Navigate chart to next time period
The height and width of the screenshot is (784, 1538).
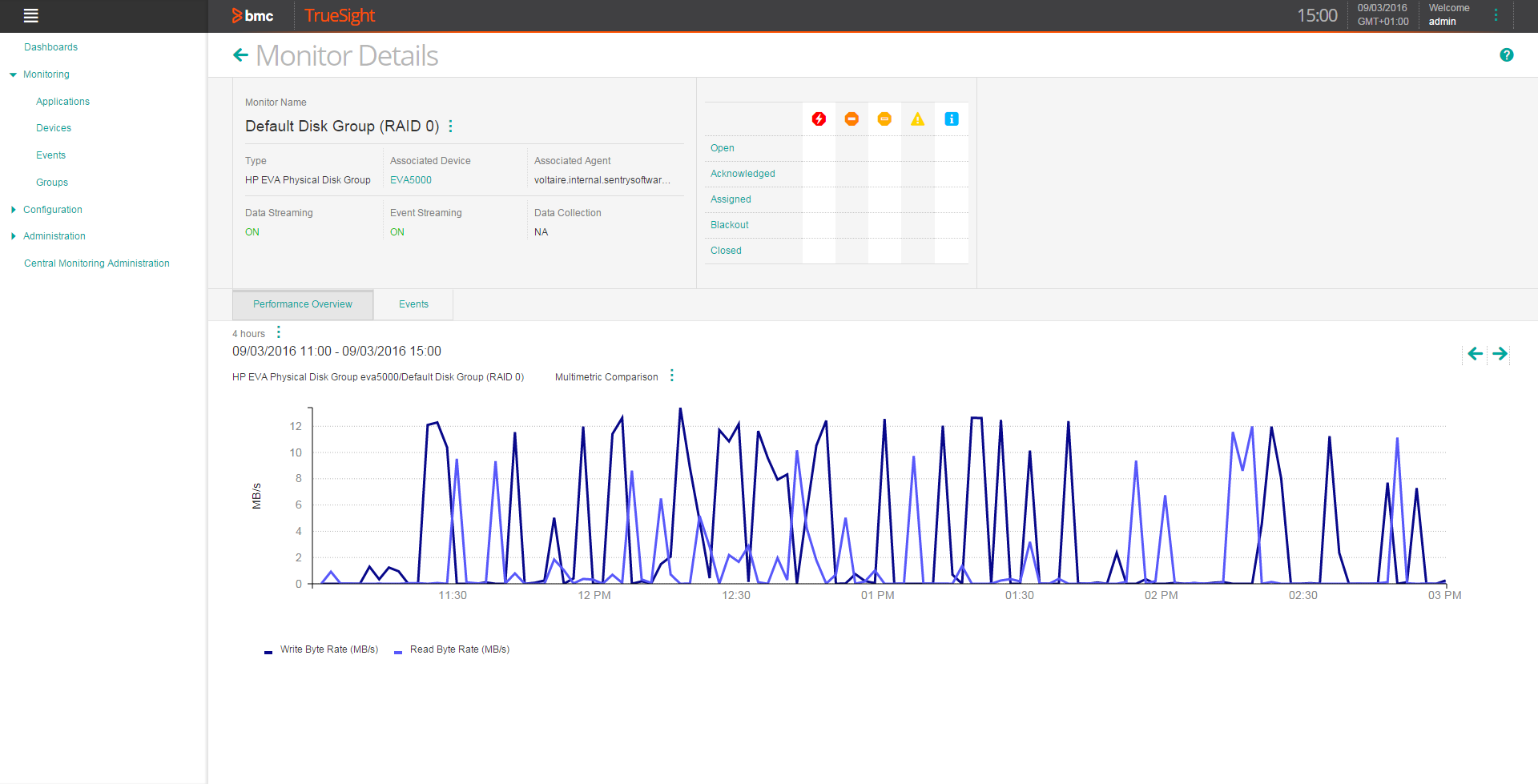pyautogui.click(x=1500, y=354)
